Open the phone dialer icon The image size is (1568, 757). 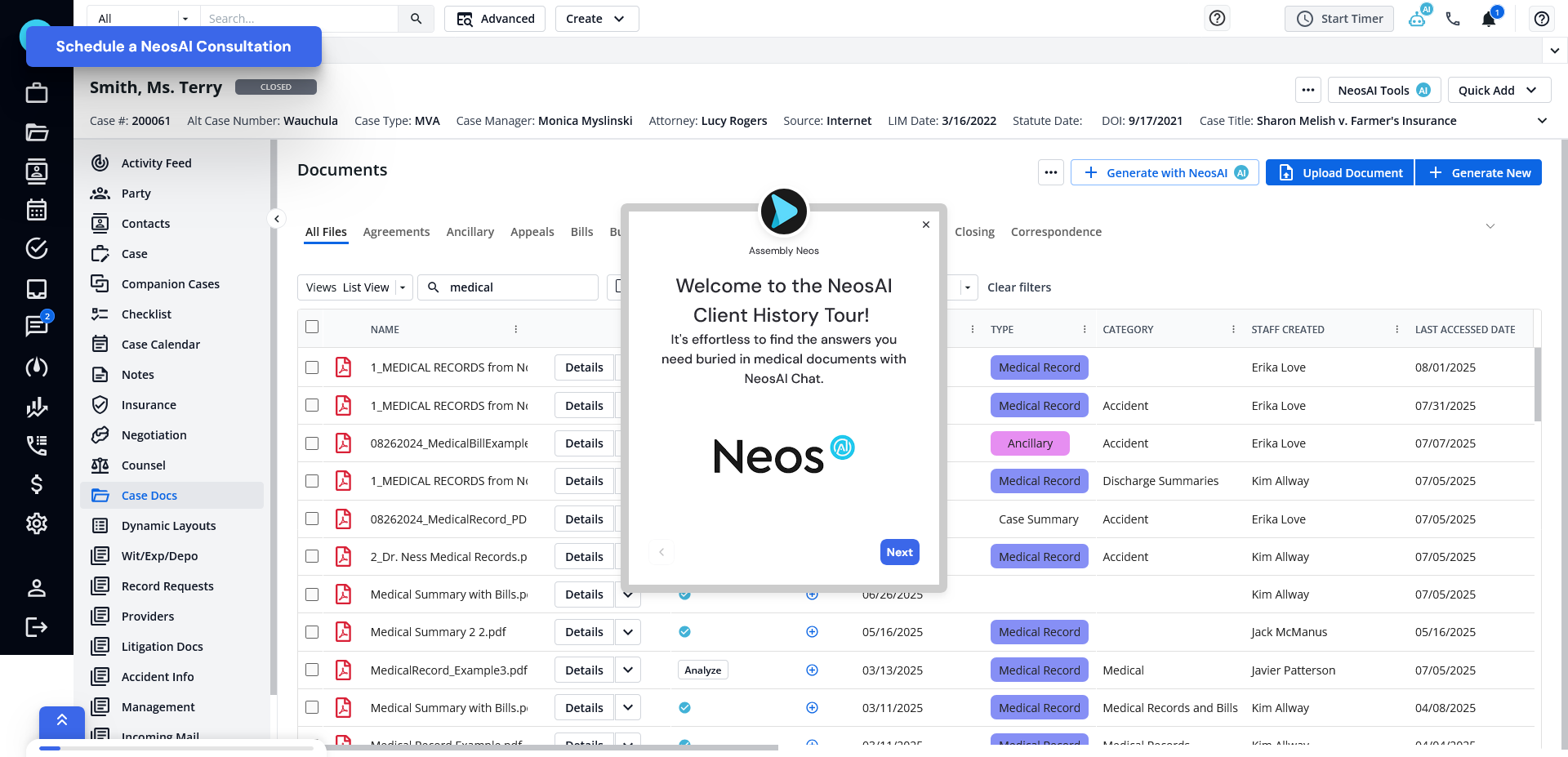click(x=1453, y=18)
